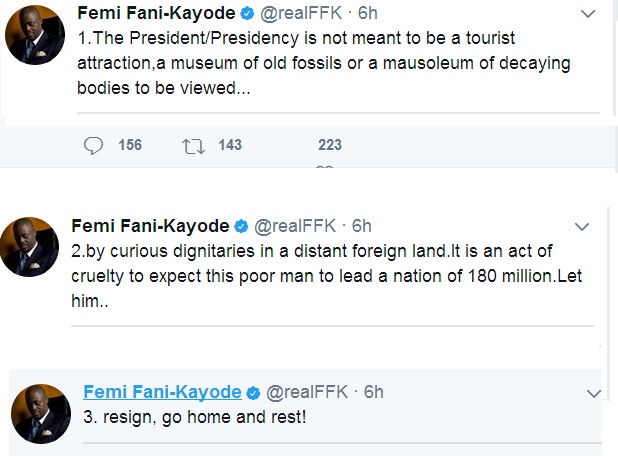The height and width of the screenshot is (456, 618).
Task: Click the retweet icon on first tweet
Action: (x=192, y=145)
